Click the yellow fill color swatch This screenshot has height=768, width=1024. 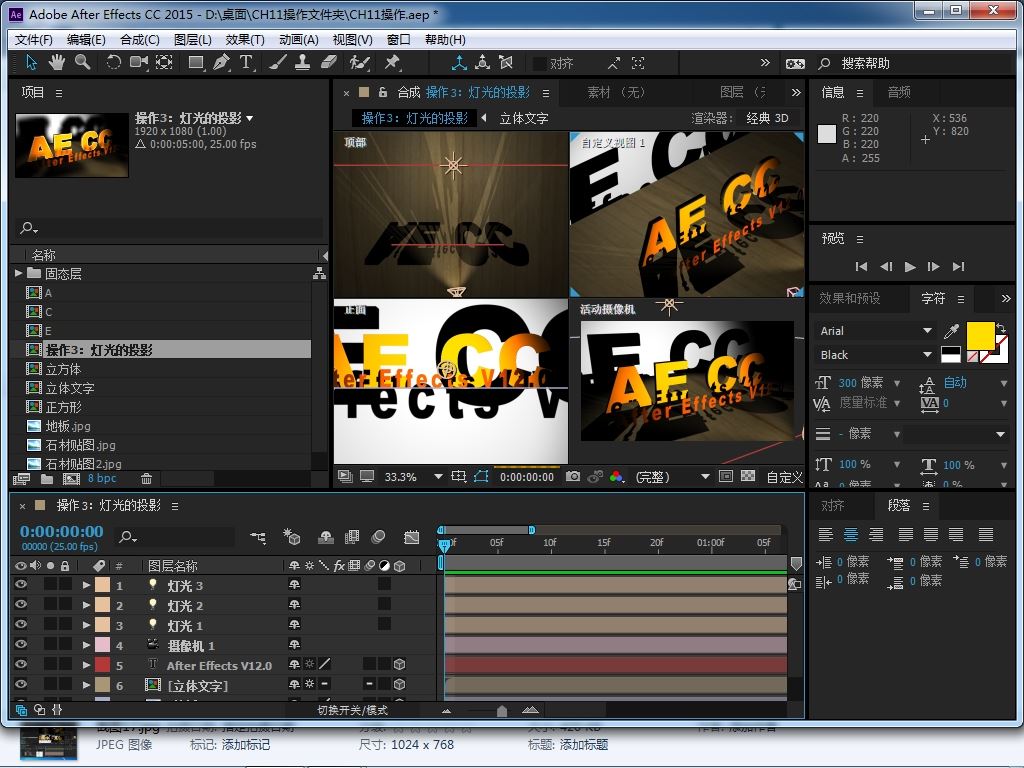[980, 336]
